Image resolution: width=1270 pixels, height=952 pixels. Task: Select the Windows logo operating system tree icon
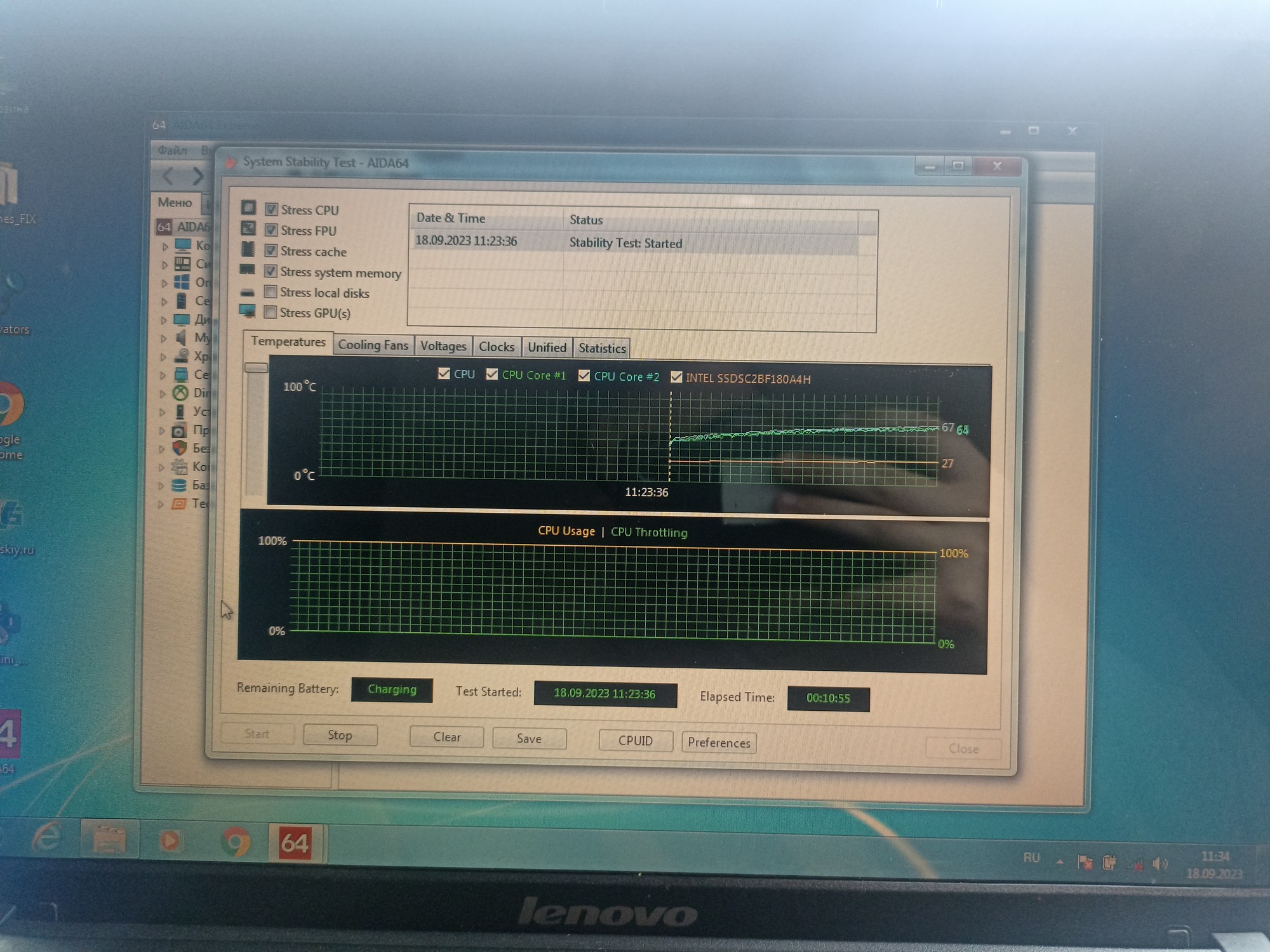tap(182, 282)
